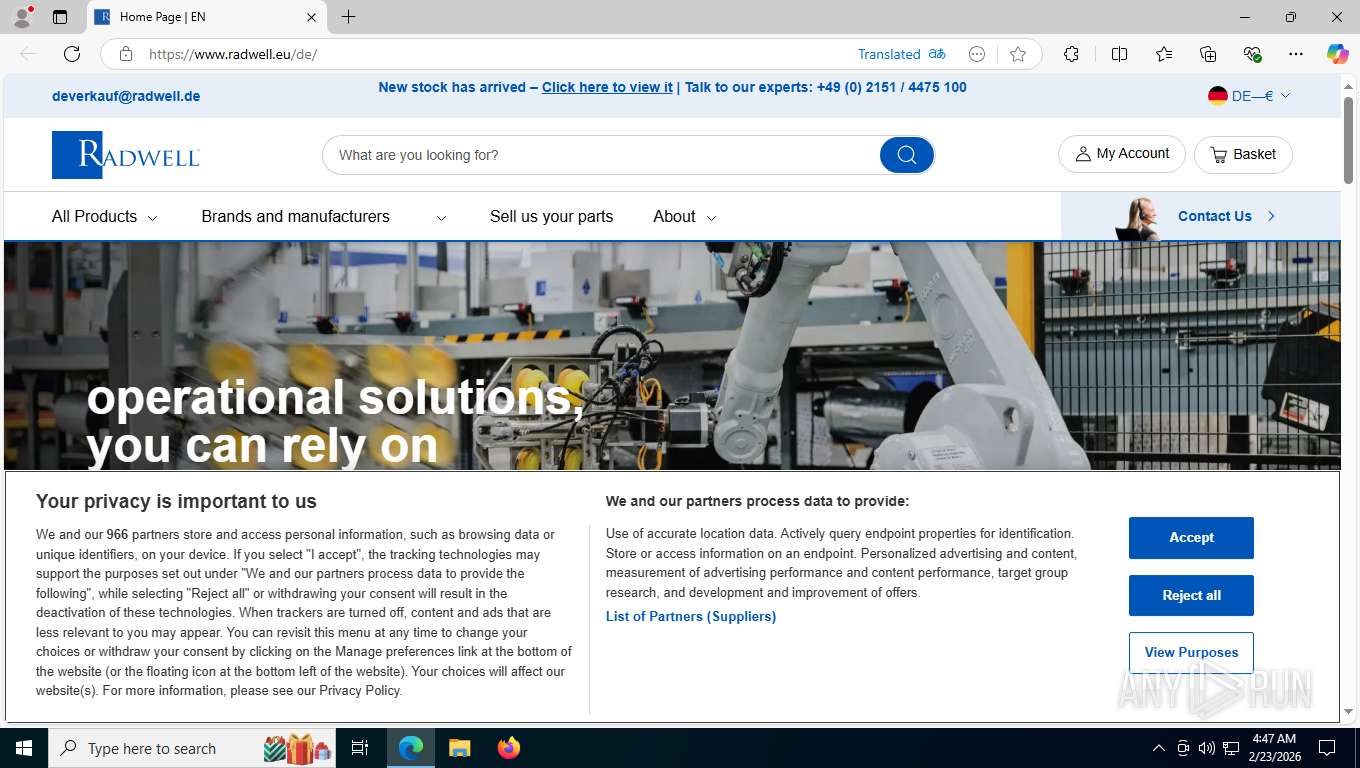Open the Collections icon
Viewport: 1360px width, 768px height.
[x=1208, y=54]
